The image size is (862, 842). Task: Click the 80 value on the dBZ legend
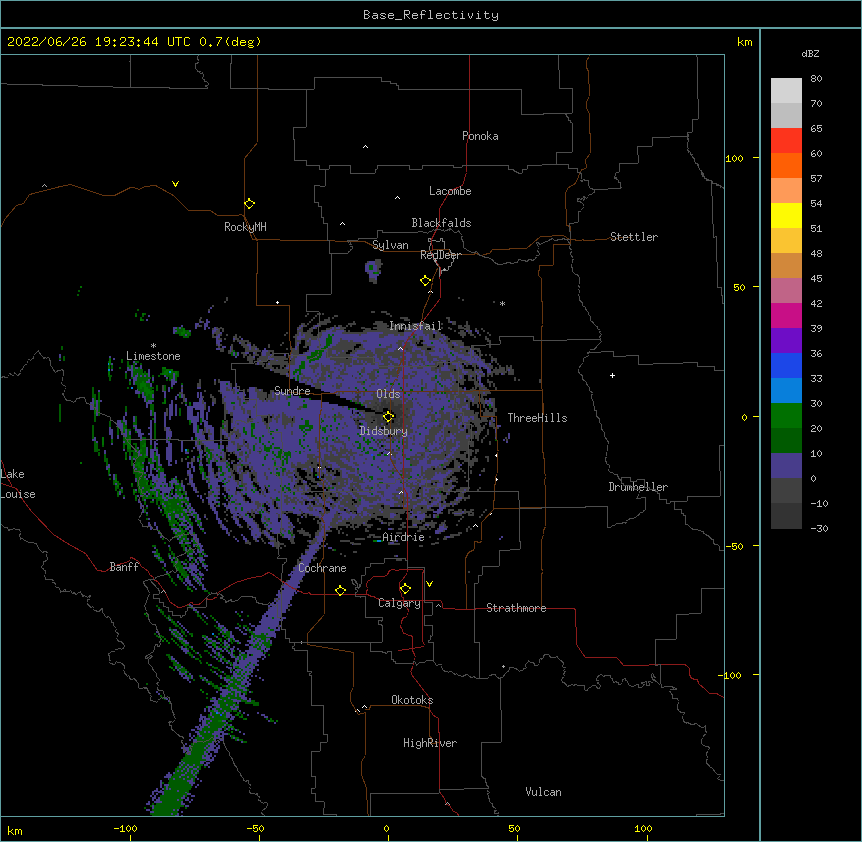coord(816,79)
